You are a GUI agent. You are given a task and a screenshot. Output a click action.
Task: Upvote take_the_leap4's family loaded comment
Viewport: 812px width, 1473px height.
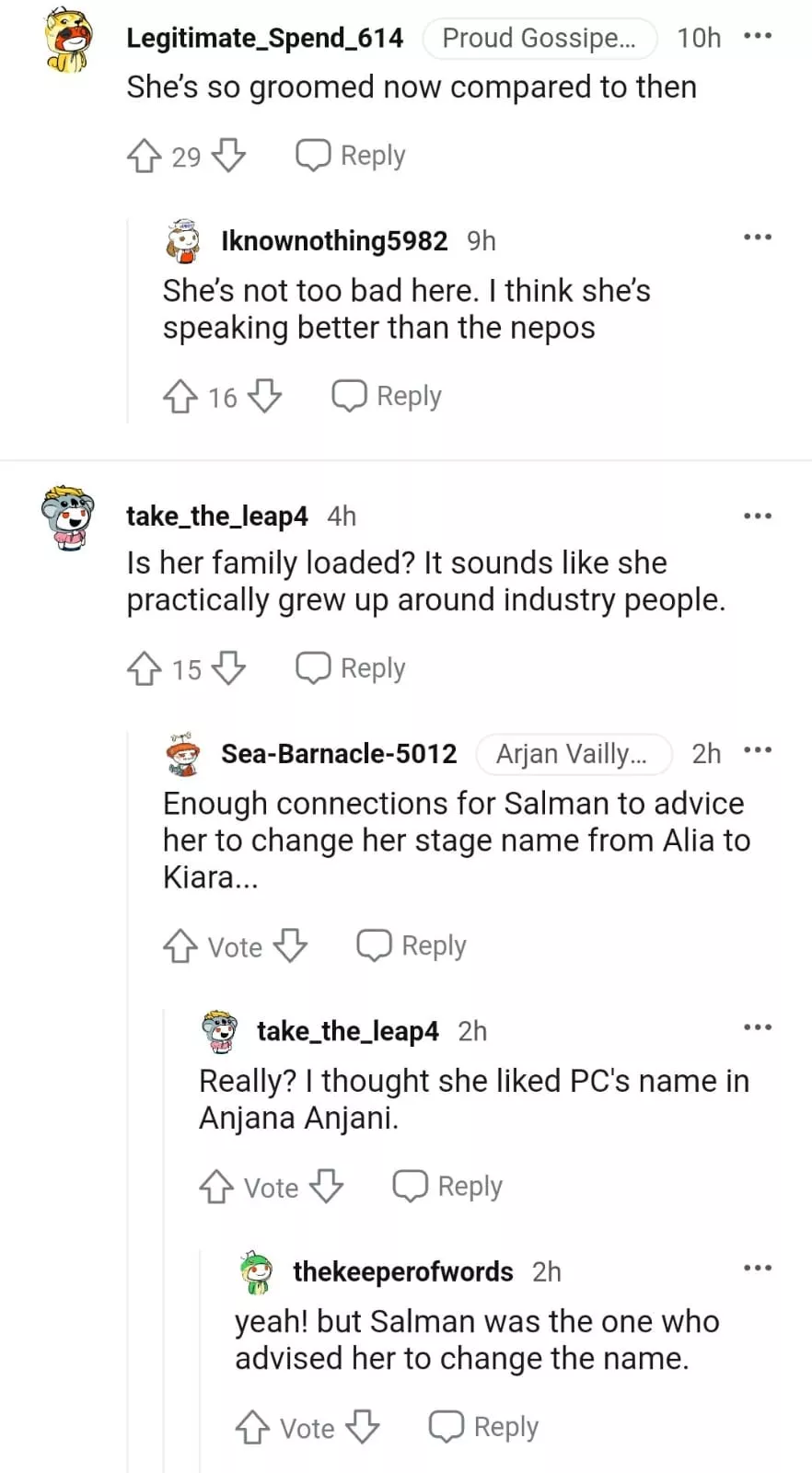(144, 668)
